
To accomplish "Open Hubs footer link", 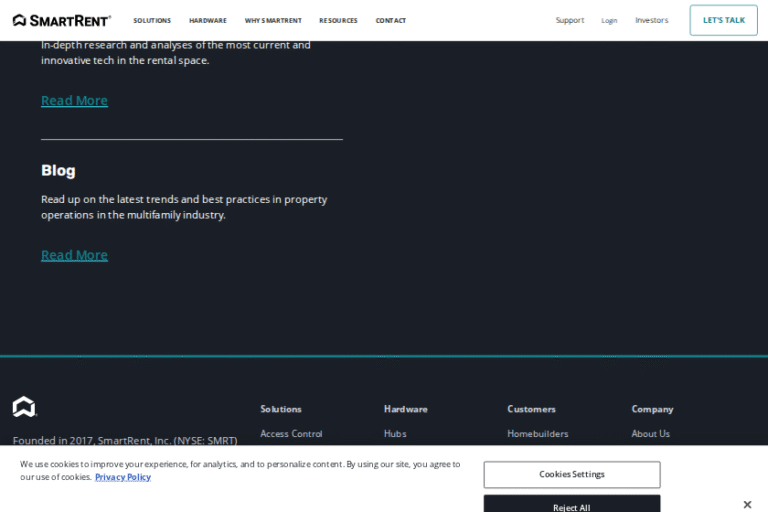I will click(395, 434).
